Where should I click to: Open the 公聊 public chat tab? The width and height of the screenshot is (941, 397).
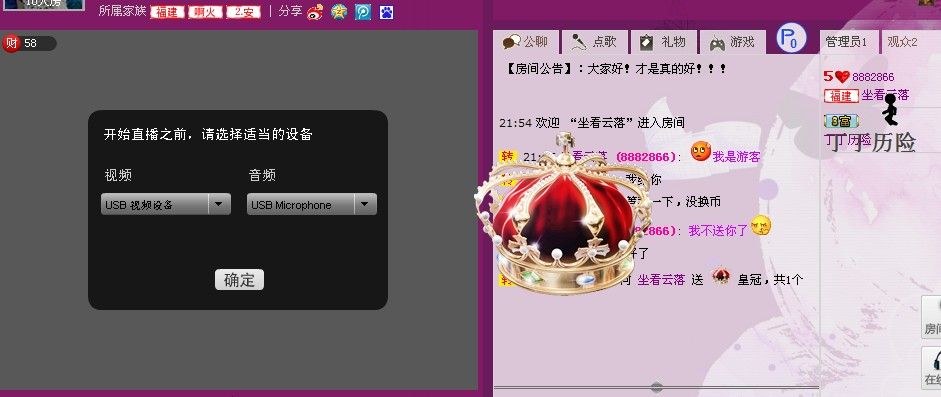[x=526, y=42]
